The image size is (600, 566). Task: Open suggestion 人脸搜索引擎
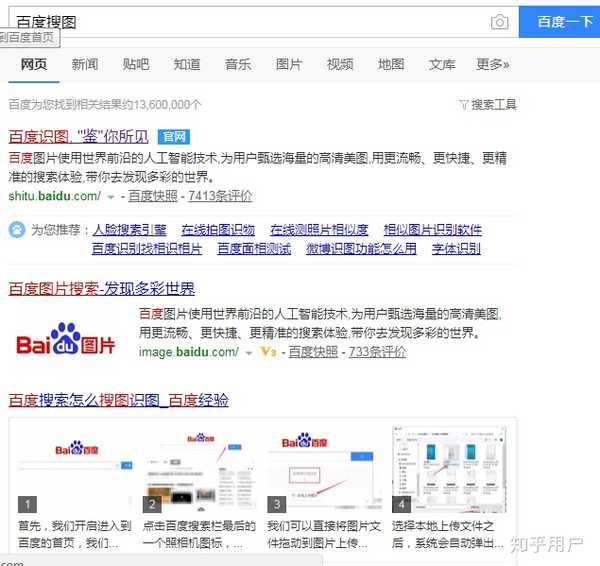(x=130, y=230)
